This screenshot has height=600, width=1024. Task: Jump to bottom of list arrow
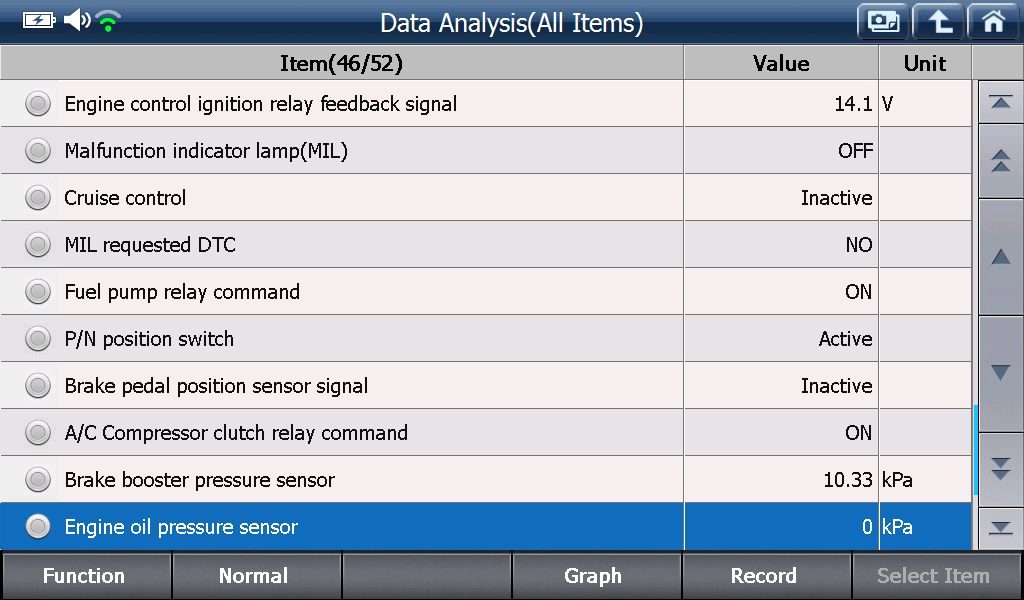[1000, 528]
